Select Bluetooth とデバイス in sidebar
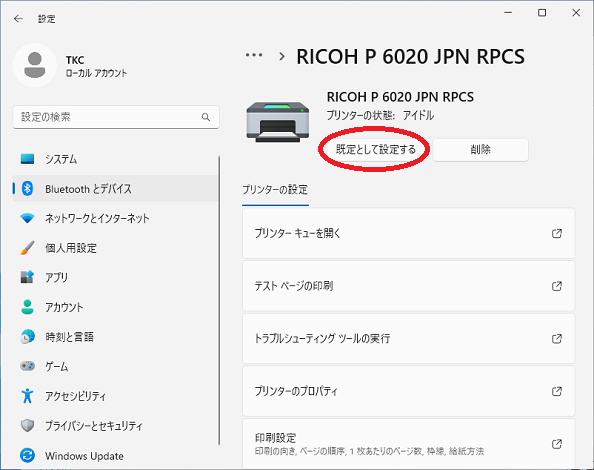594x470 pixels. click(115, 189)
